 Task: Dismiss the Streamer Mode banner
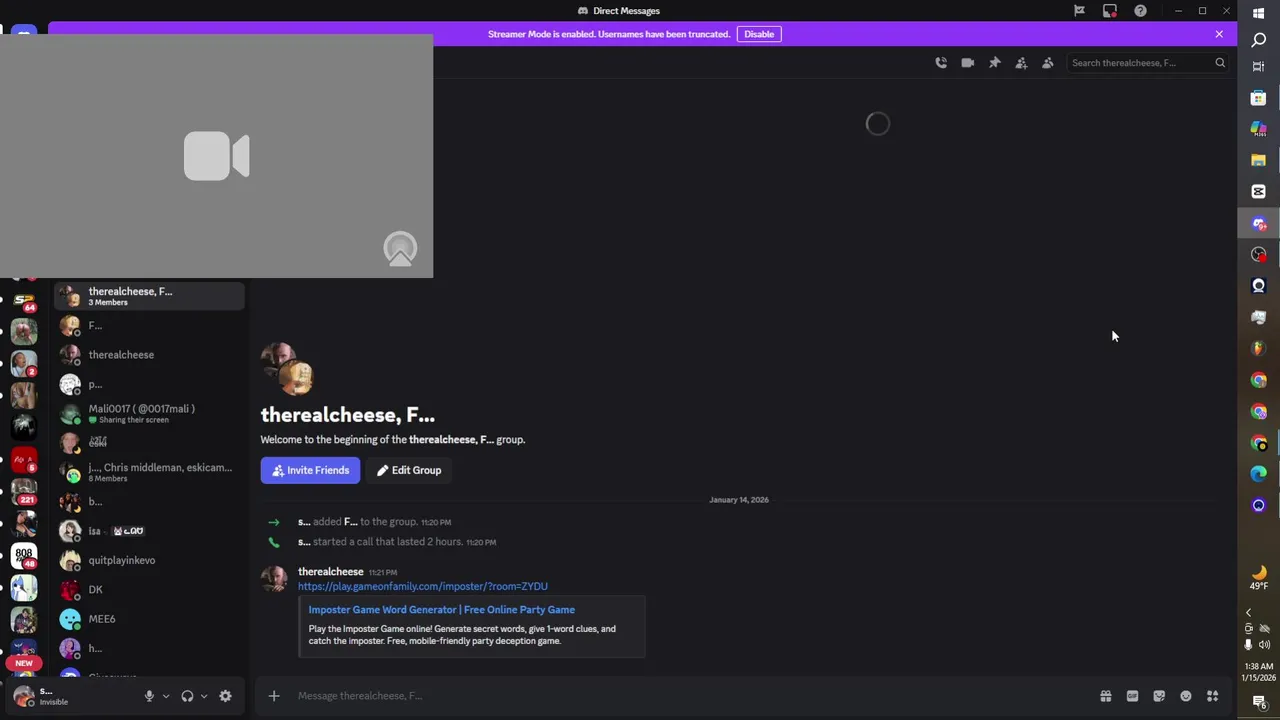point(1219,34)
